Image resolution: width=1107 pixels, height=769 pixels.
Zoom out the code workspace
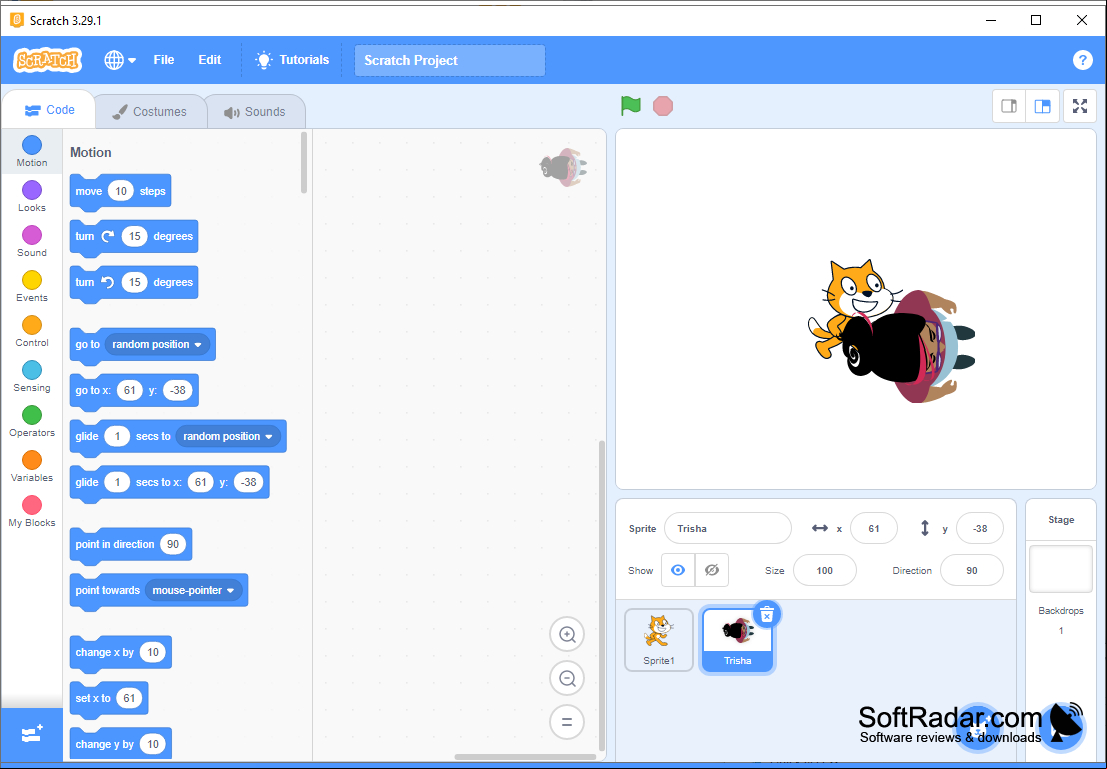(x=567, y=679)
